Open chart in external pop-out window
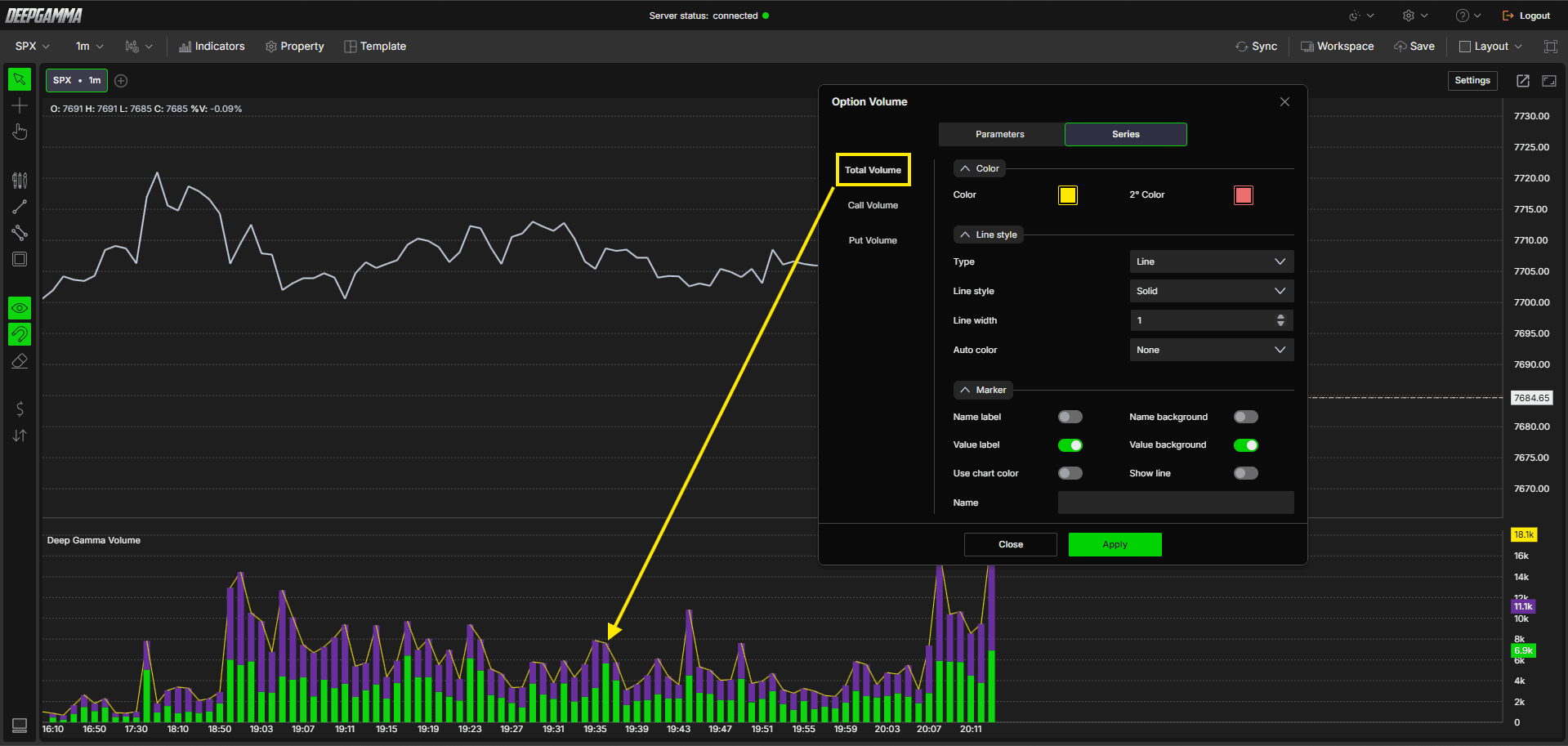The height and width of the screenshot is (746, 1568). [1523, 80]
